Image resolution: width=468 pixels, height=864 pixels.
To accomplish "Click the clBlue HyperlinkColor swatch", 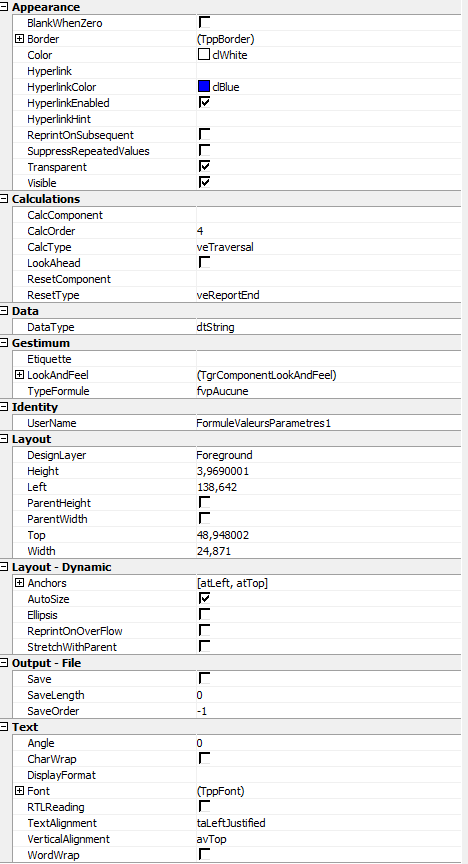I will point(204,87).
